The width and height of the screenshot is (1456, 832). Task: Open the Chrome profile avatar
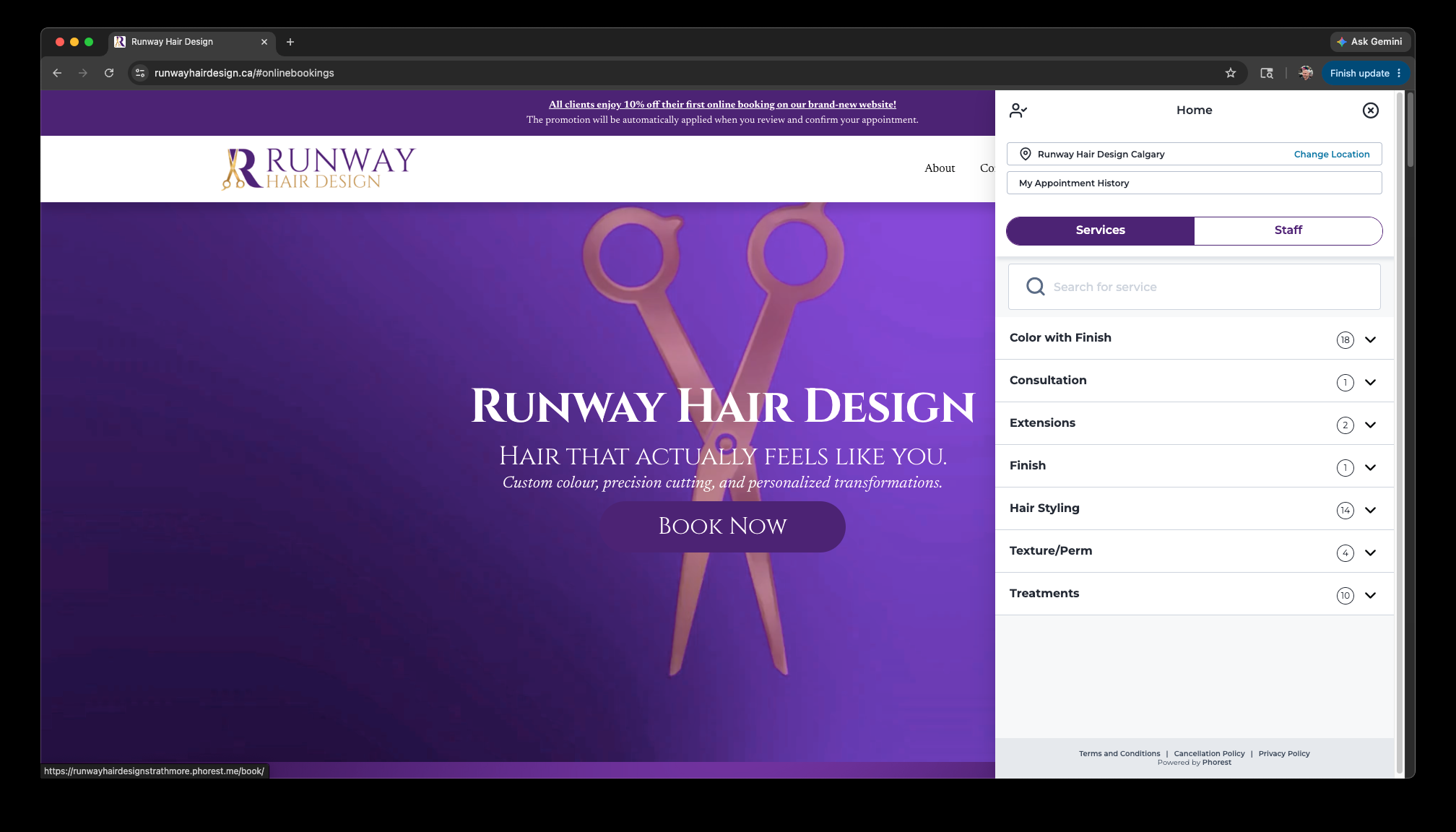pyautogui.click(x=1306, y=73)
